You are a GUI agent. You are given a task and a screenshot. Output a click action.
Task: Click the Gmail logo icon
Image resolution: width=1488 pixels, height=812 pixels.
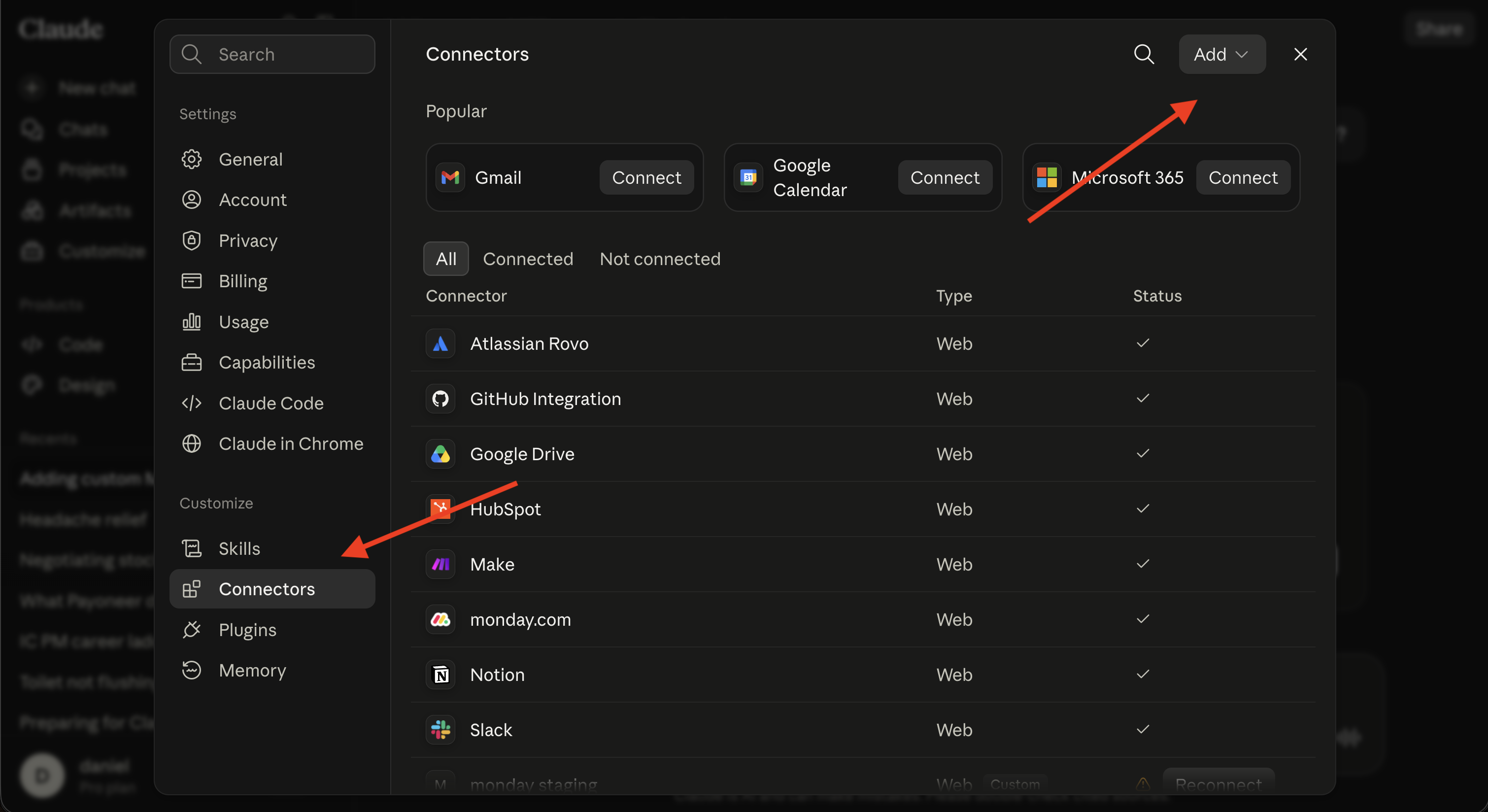450,177
